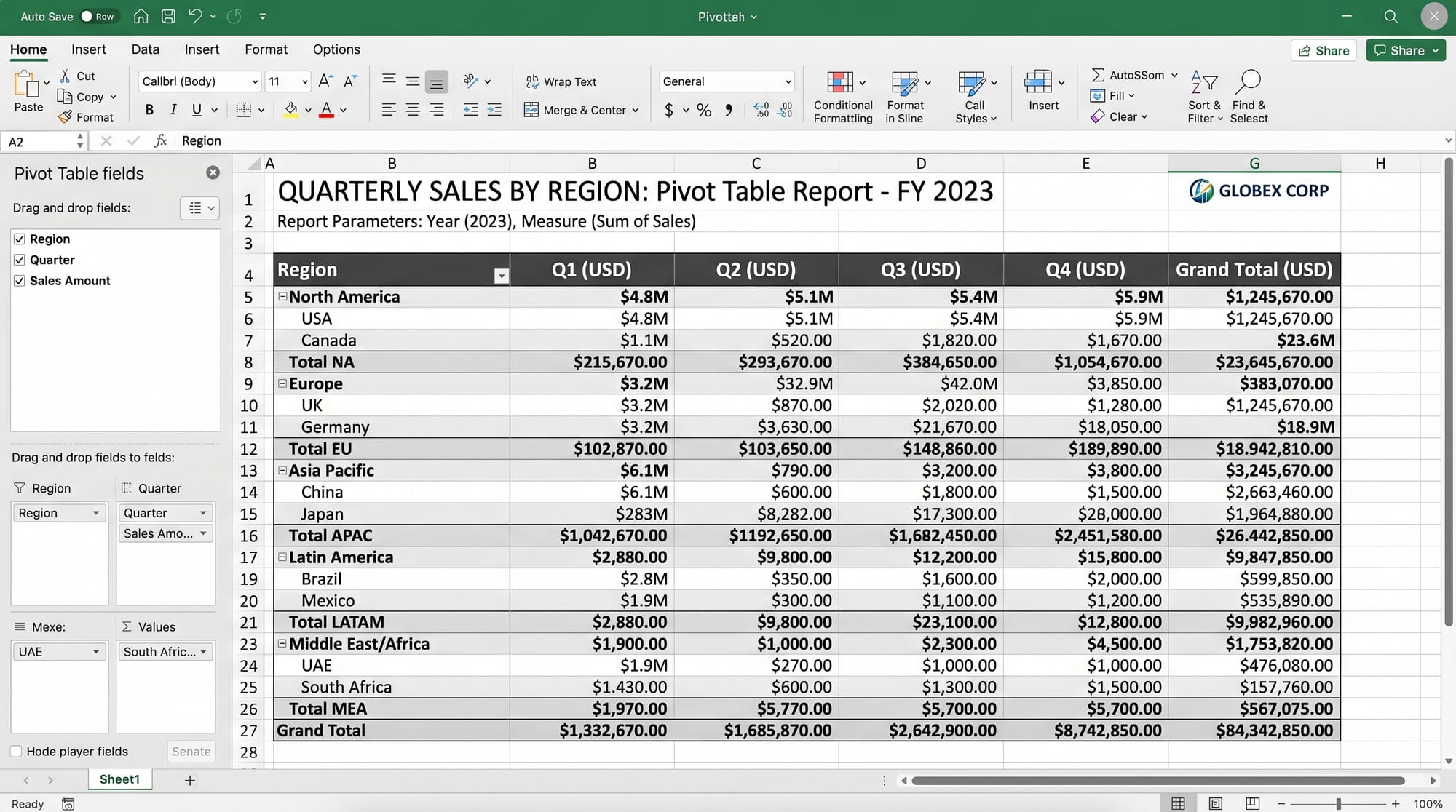Collapse the North America group

(282, 297)
